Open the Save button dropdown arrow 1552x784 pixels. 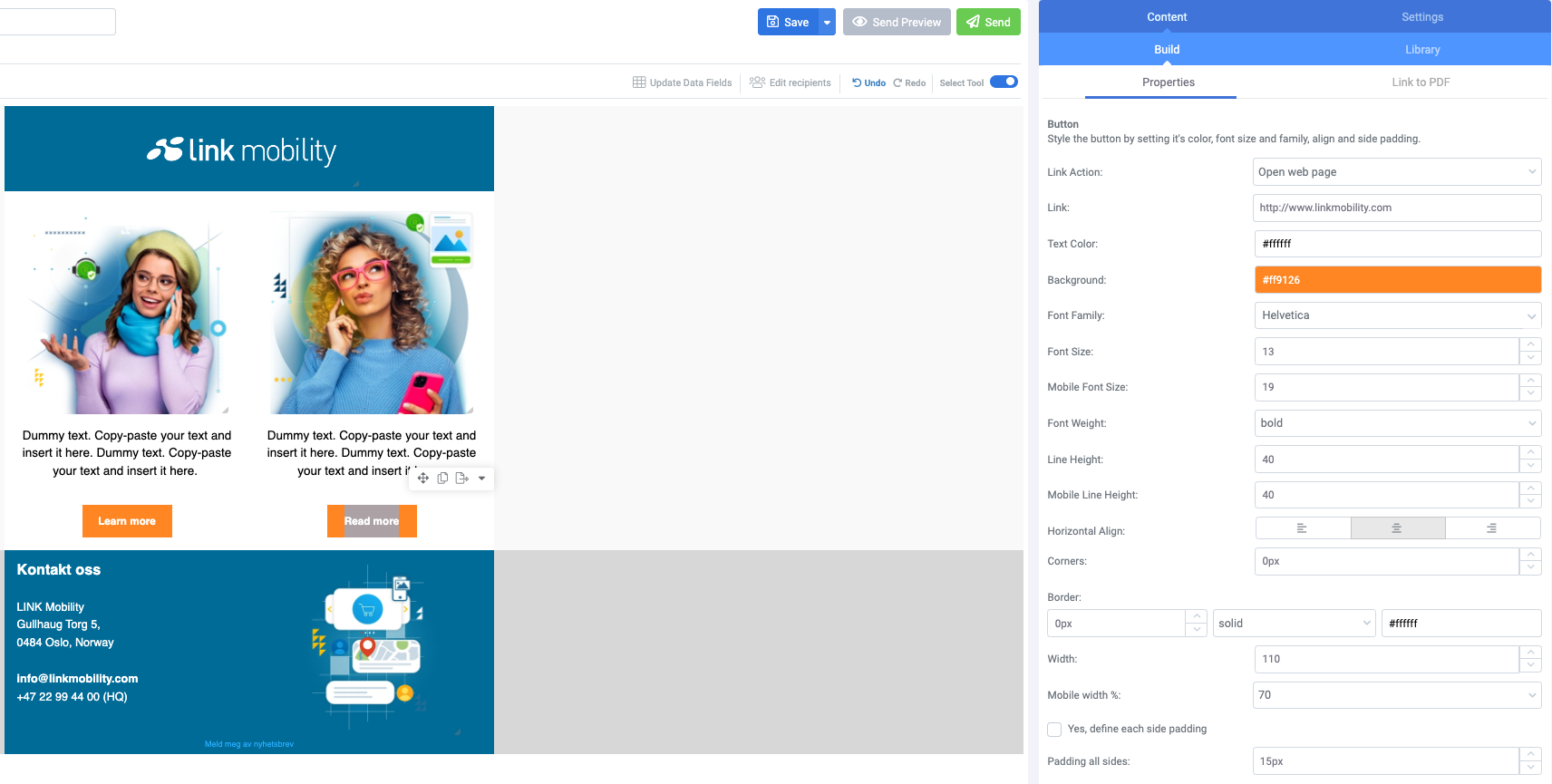click(827, 22)
